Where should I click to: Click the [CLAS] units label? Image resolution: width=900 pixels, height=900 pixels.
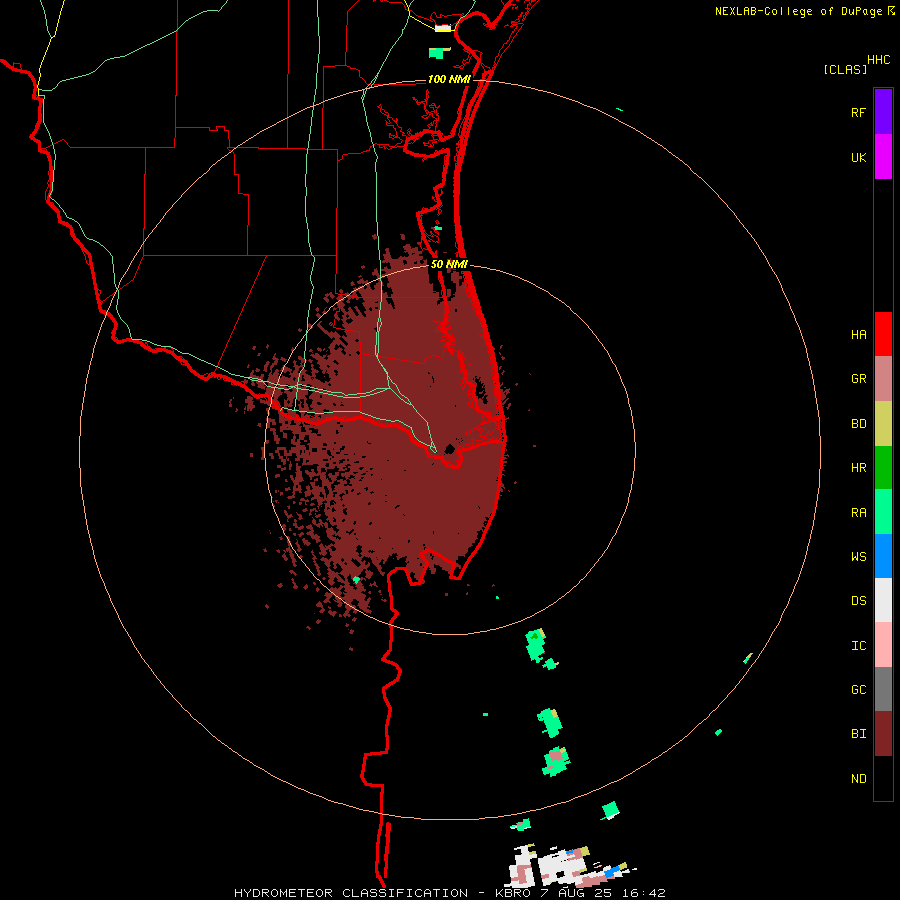845,69
